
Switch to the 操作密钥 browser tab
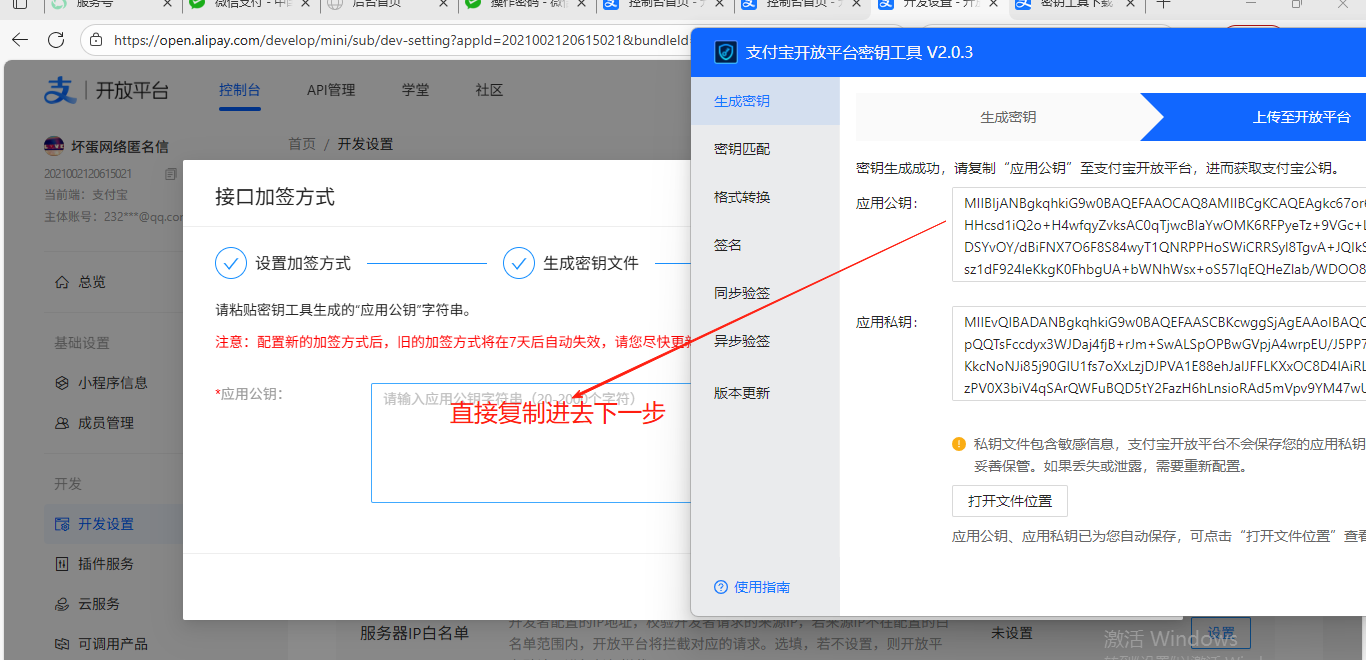526,4
